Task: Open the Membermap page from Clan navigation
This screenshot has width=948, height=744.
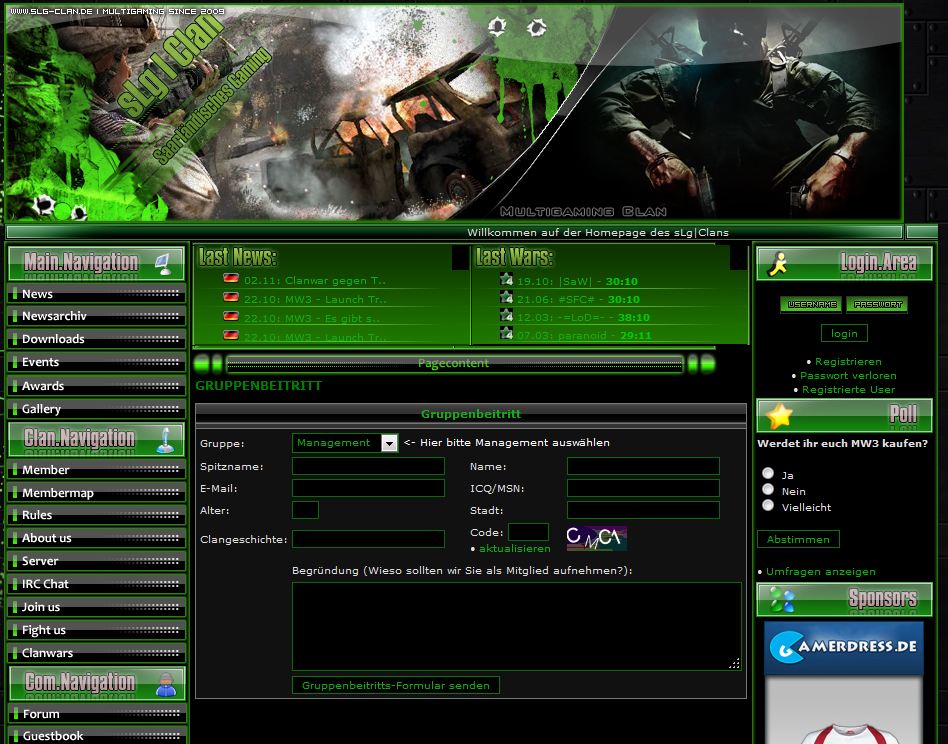Action: 58,493
